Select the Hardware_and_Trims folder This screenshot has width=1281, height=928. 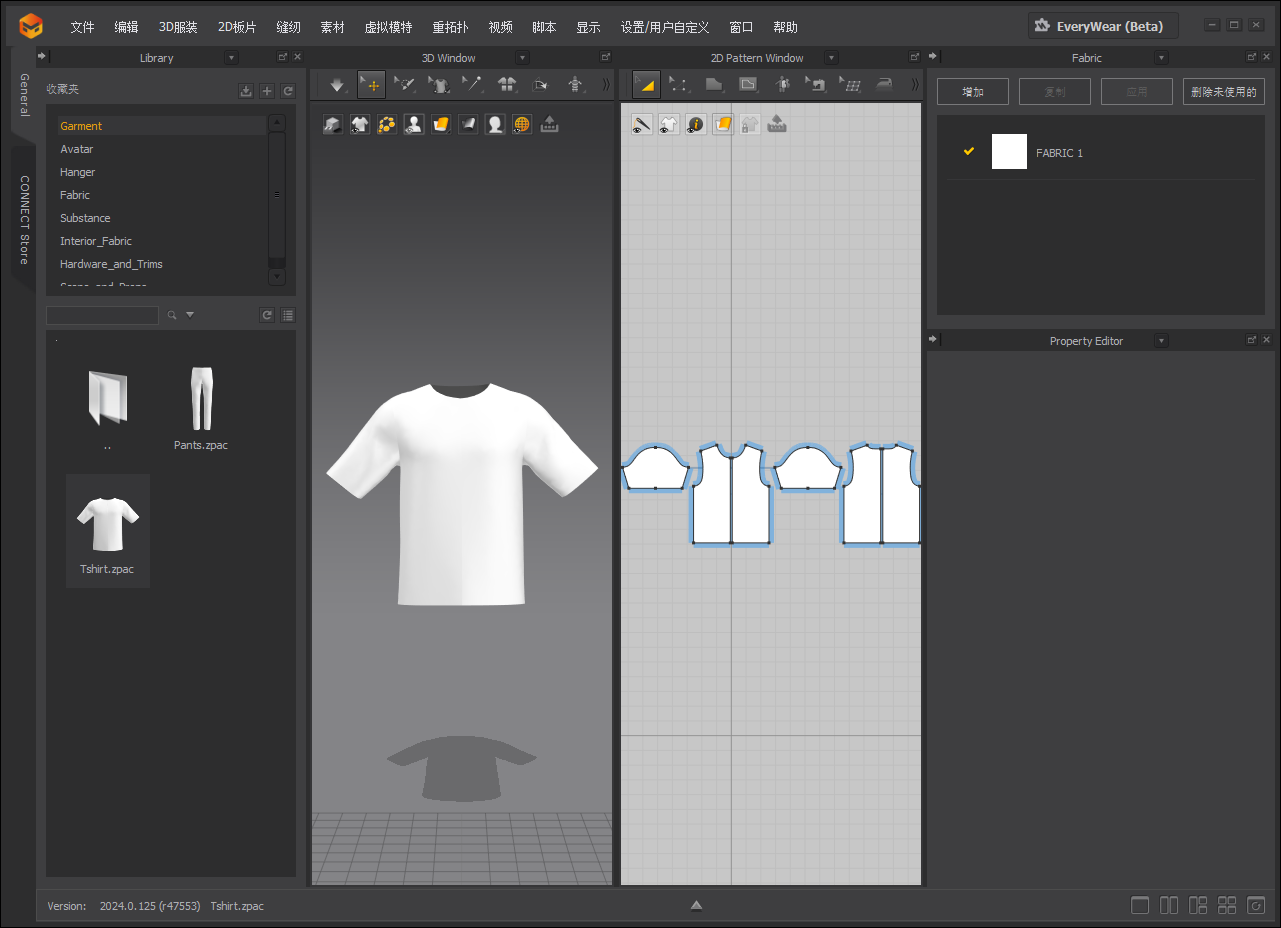click(111, 264)
